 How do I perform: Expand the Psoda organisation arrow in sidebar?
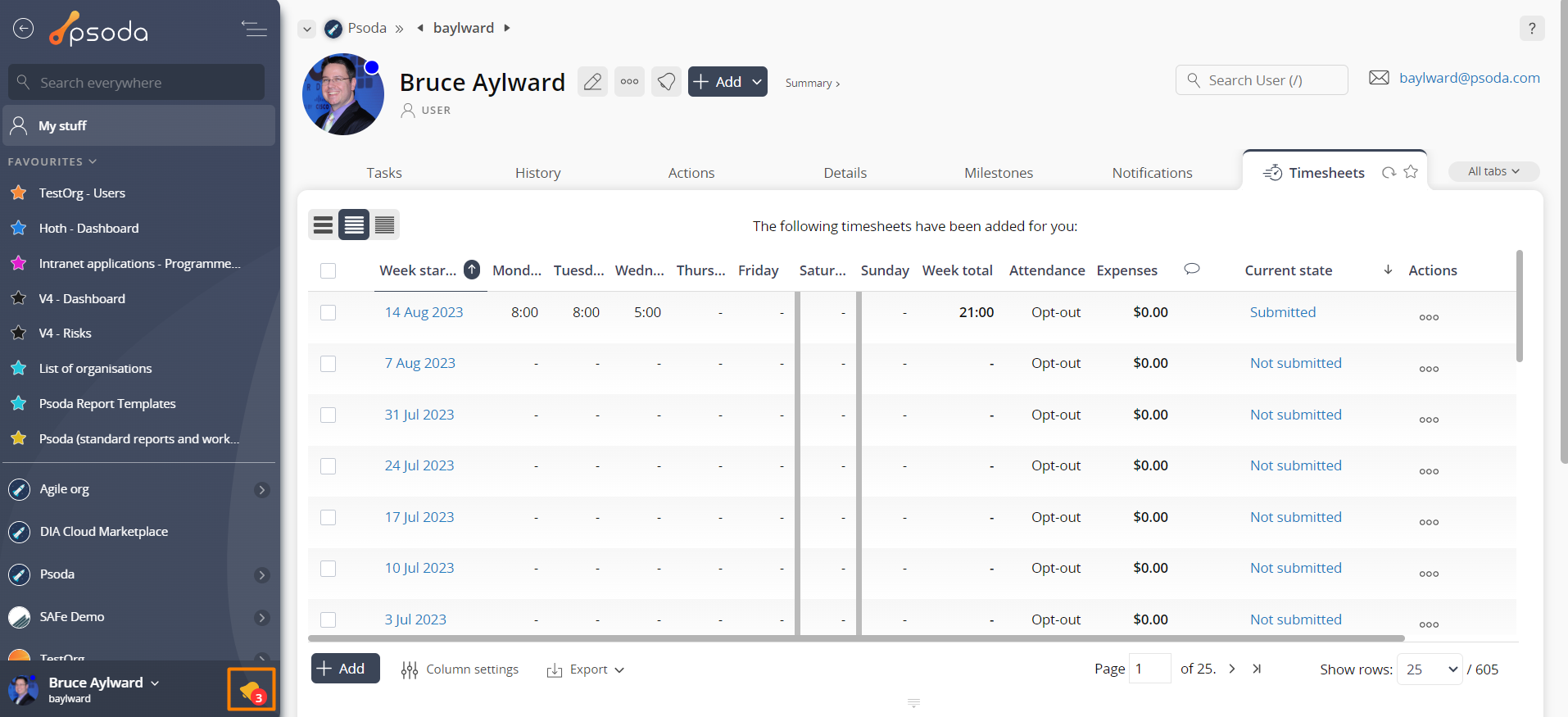[x=262, y=575]
